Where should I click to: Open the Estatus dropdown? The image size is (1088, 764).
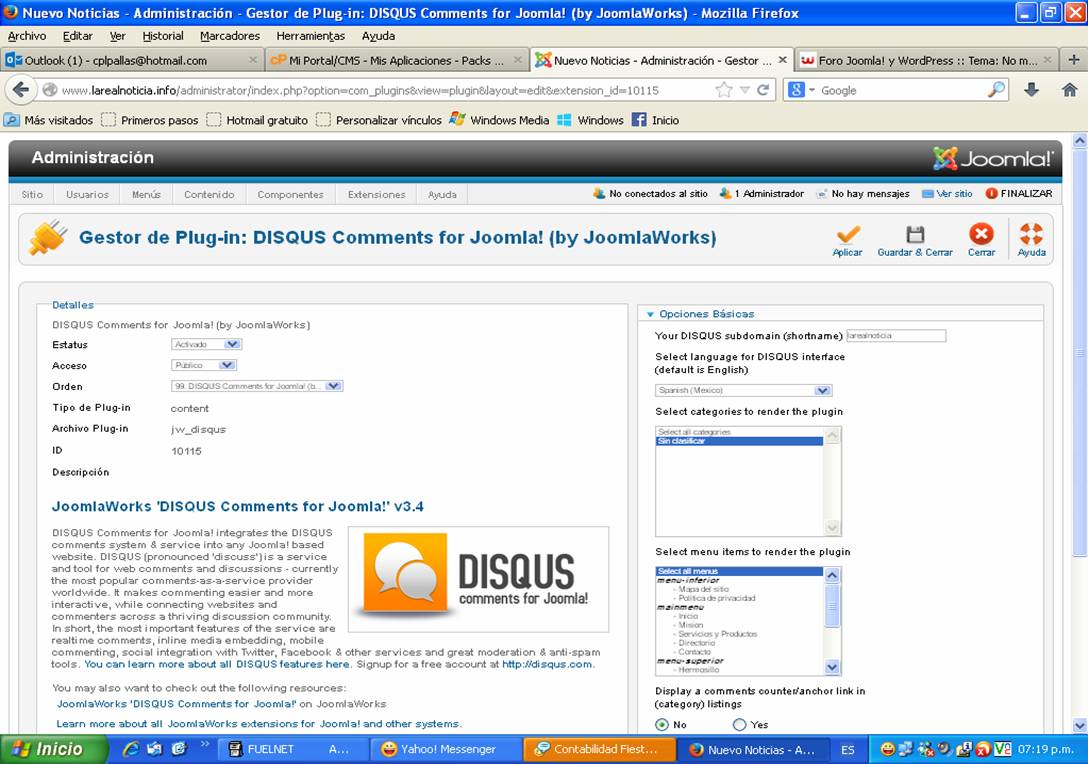click(206, 344)
